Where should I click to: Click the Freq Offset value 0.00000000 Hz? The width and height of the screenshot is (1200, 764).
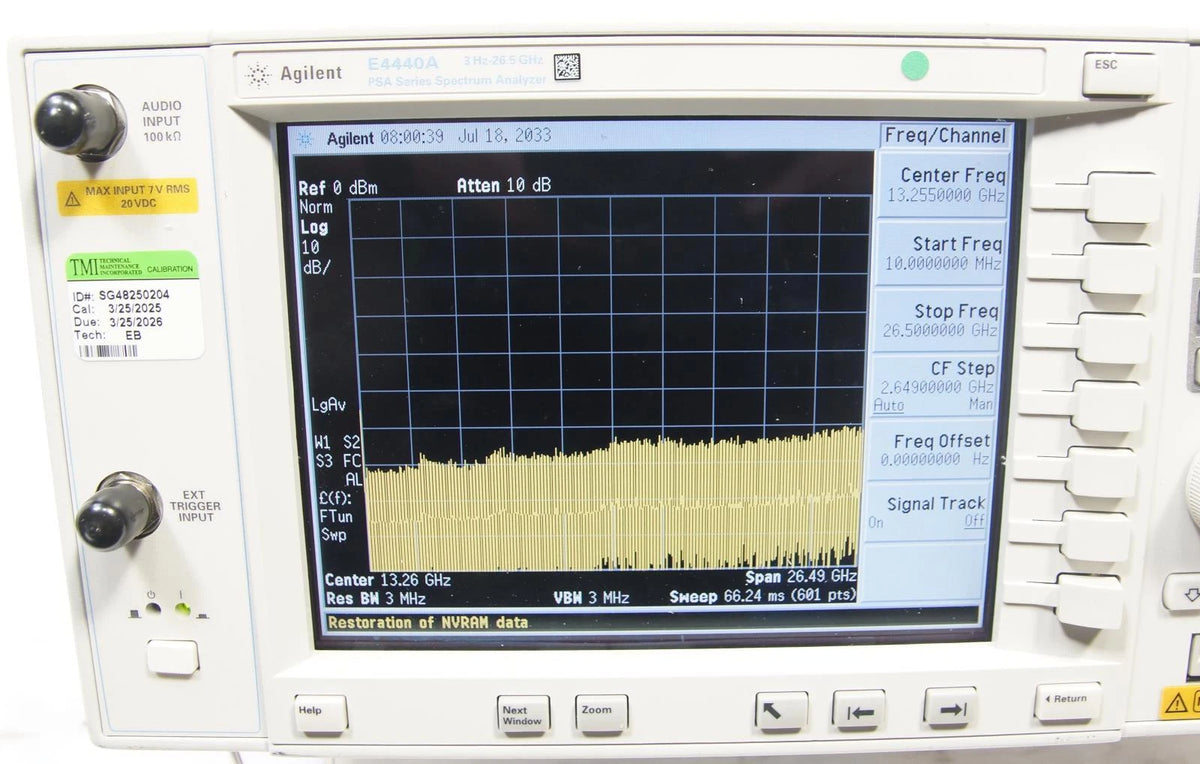(935, 460)
